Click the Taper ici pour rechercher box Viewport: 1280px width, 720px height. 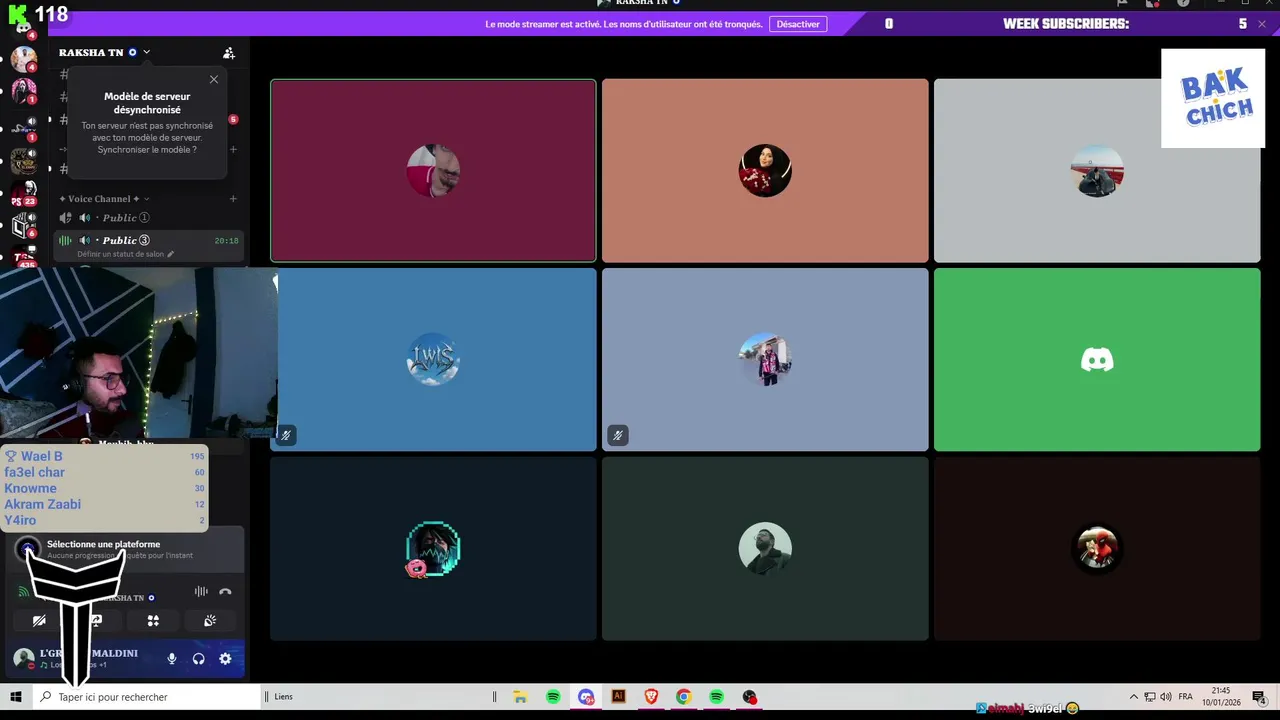tap(145, 697)
